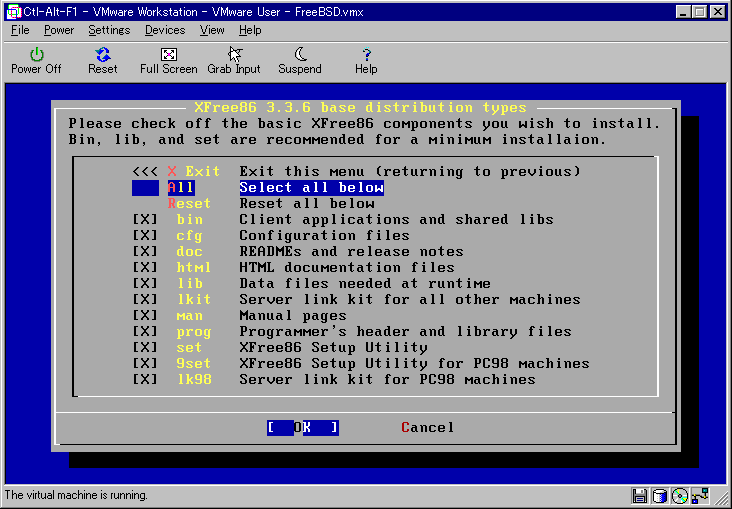Click 'Data files needed at runtime' text
The width and height of the screenshot is (732, 509).
[365, 283]
